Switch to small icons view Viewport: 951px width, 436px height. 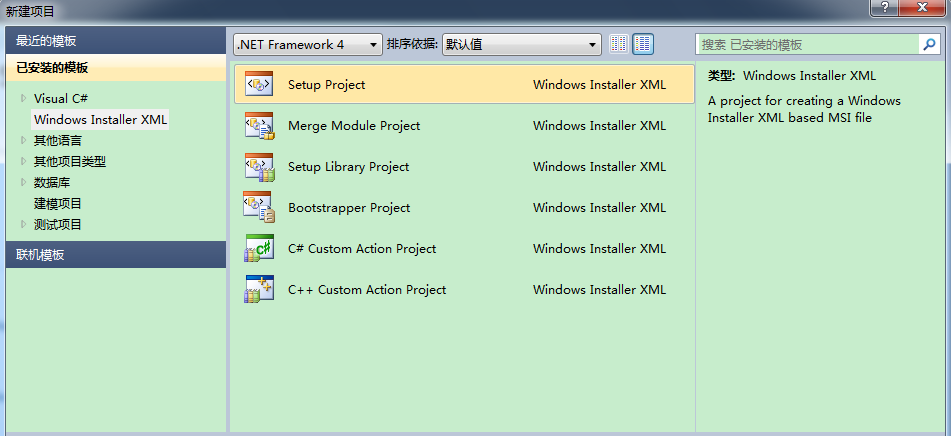click(x=619, y=44)
